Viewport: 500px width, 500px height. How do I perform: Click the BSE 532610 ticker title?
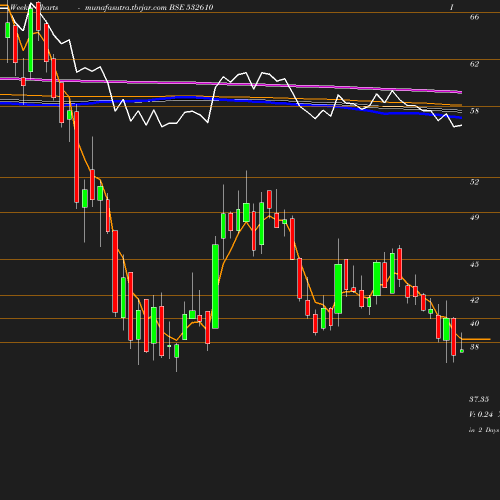click(x=191, y=7)
